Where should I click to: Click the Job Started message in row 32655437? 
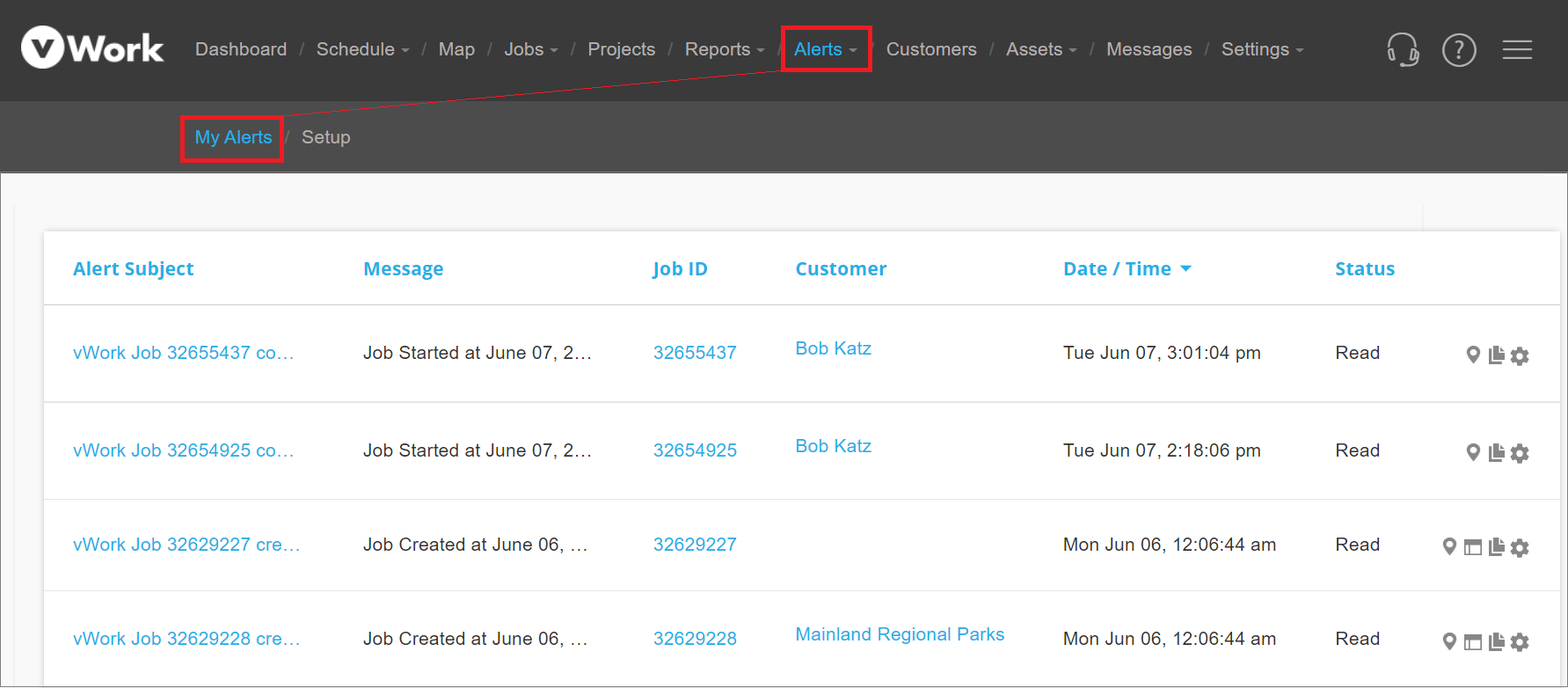coord(478,353)
